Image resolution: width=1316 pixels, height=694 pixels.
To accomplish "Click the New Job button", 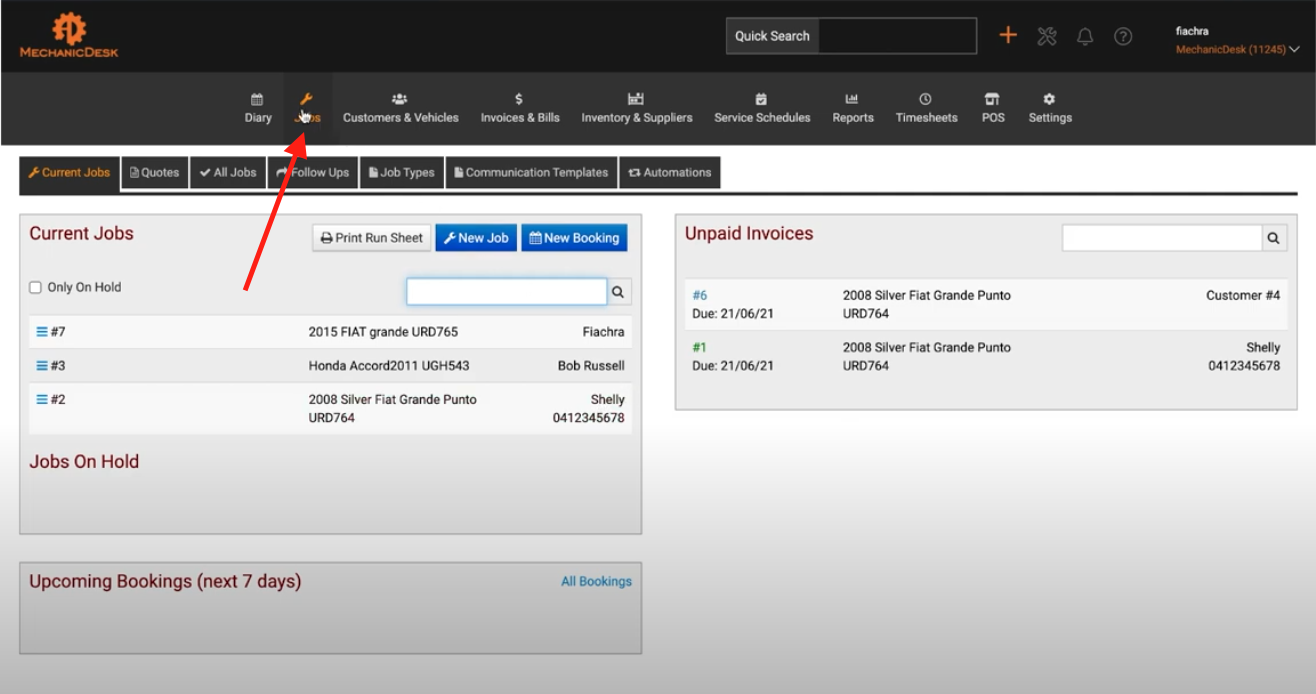I will coord(476,238).
